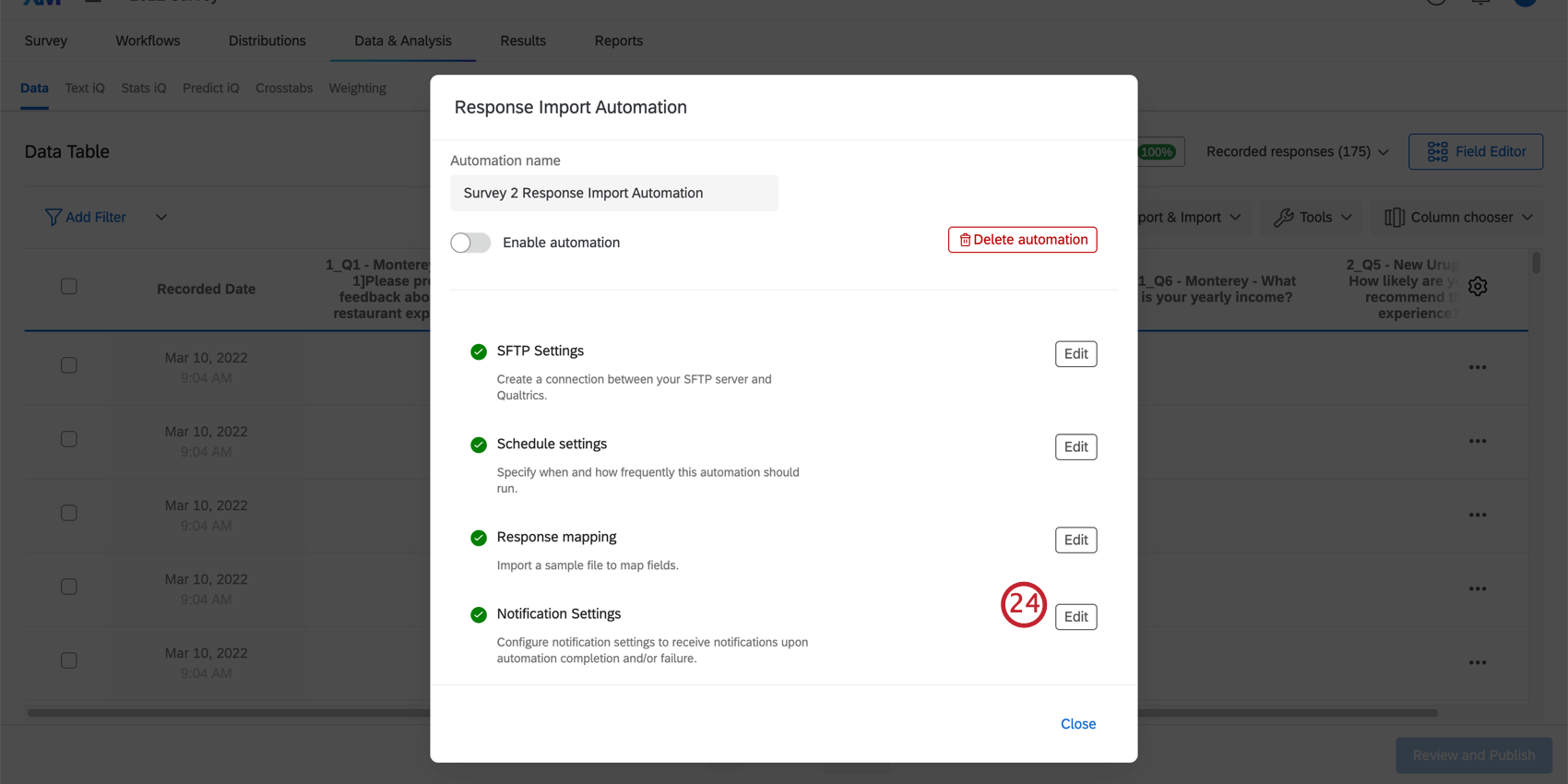The width and height of the screenshot is (1568, 784).
Task: Open row options for first response
Action: [1478, 367]
